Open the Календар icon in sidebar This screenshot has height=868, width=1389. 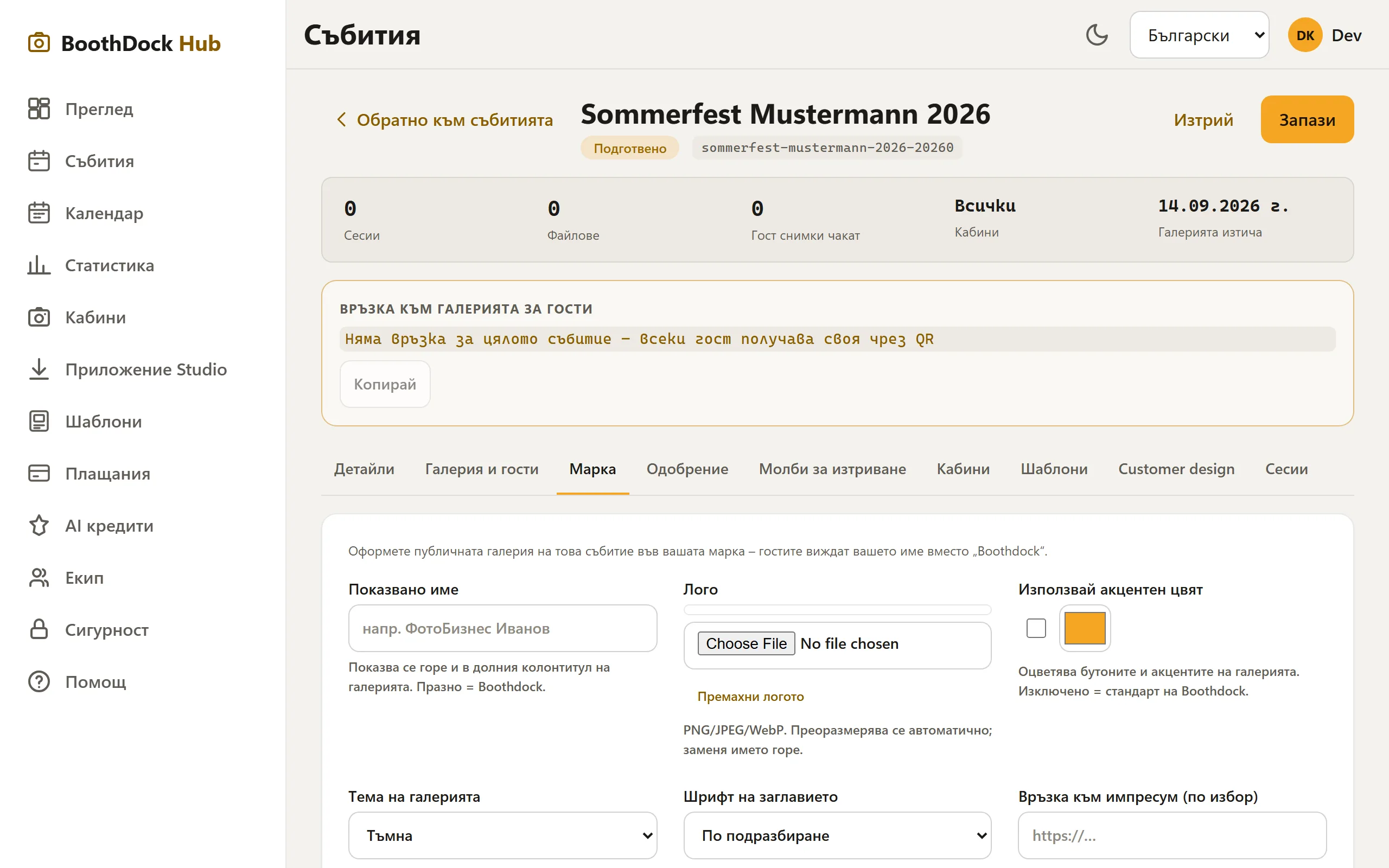click(x=39, y=213)
